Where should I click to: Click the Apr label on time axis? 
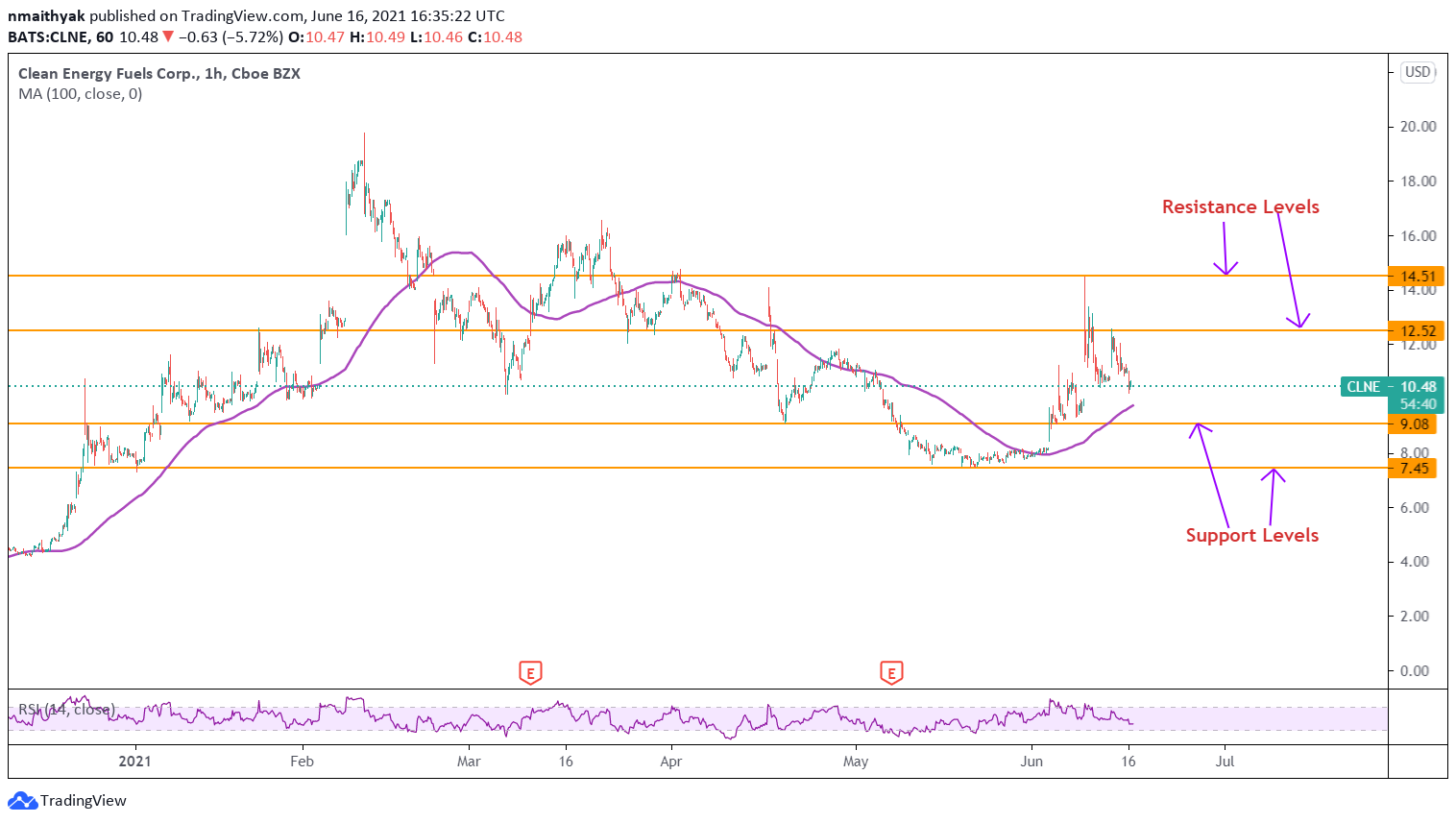(x=671, y=762)
